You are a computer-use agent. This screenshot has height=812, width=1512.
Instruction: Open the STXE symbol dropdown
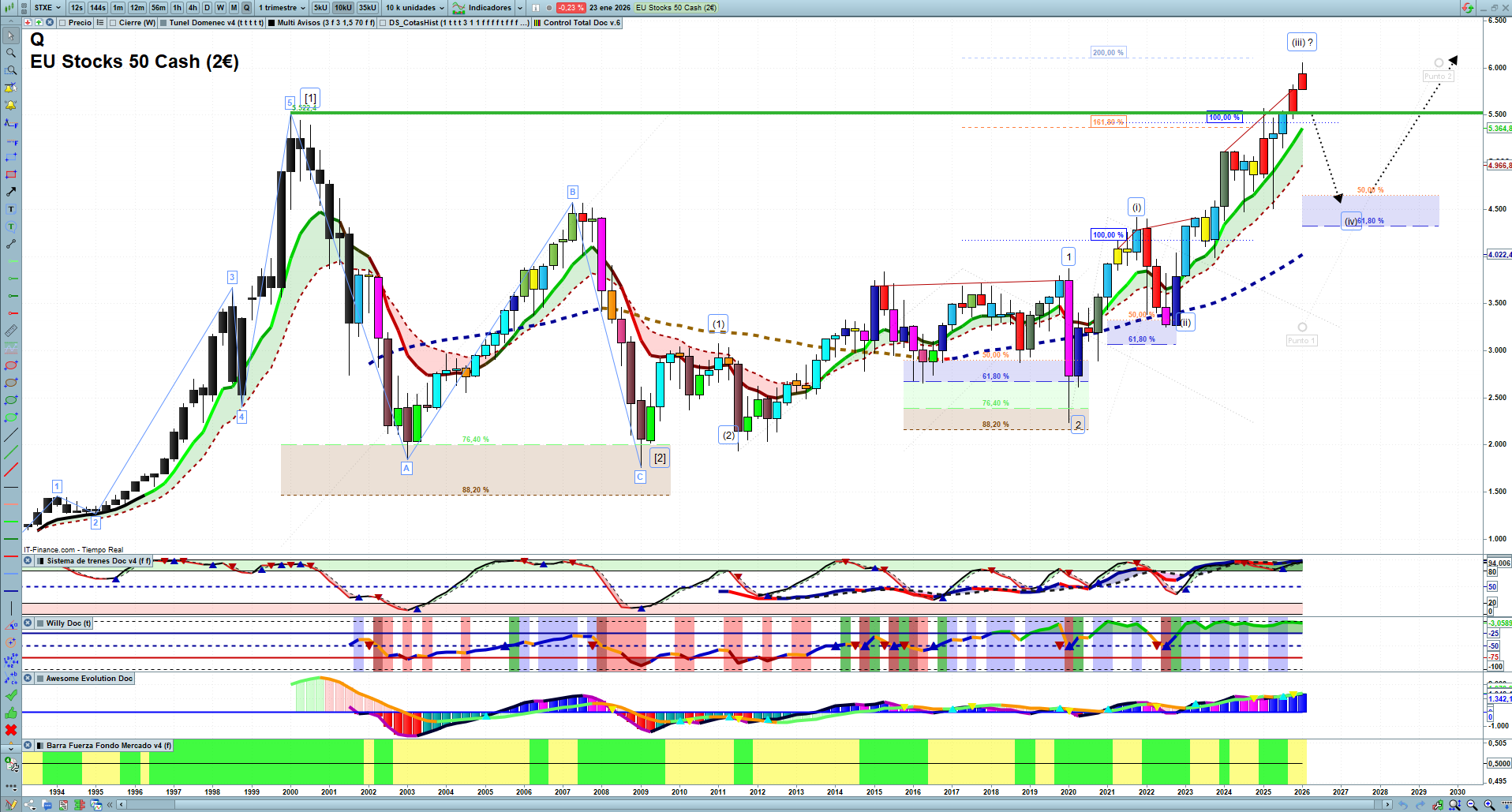click(x=47, y=8)
